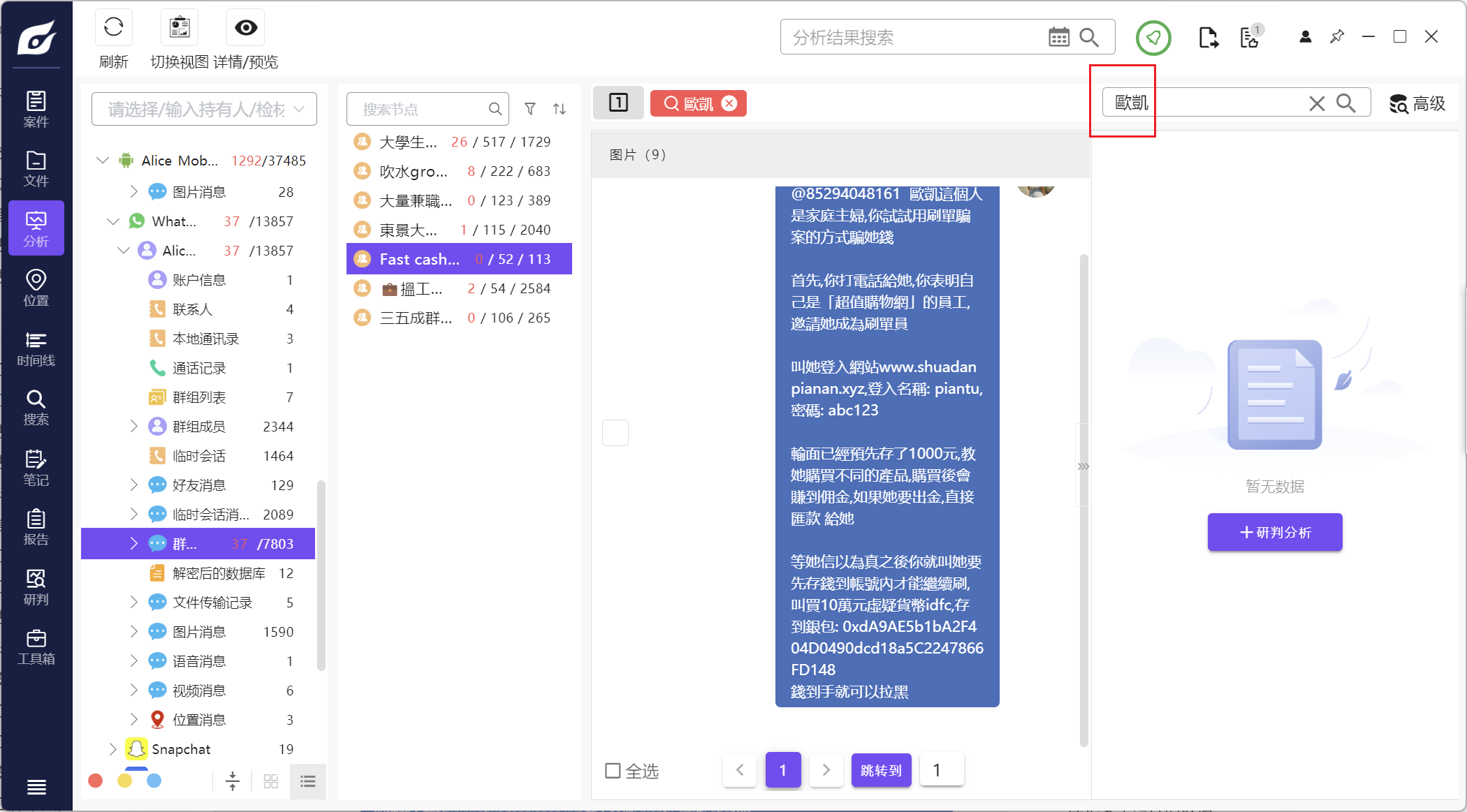Select the red color dot filter
The width and height of the screenshot is (1467, 812).
coord(95,781)
